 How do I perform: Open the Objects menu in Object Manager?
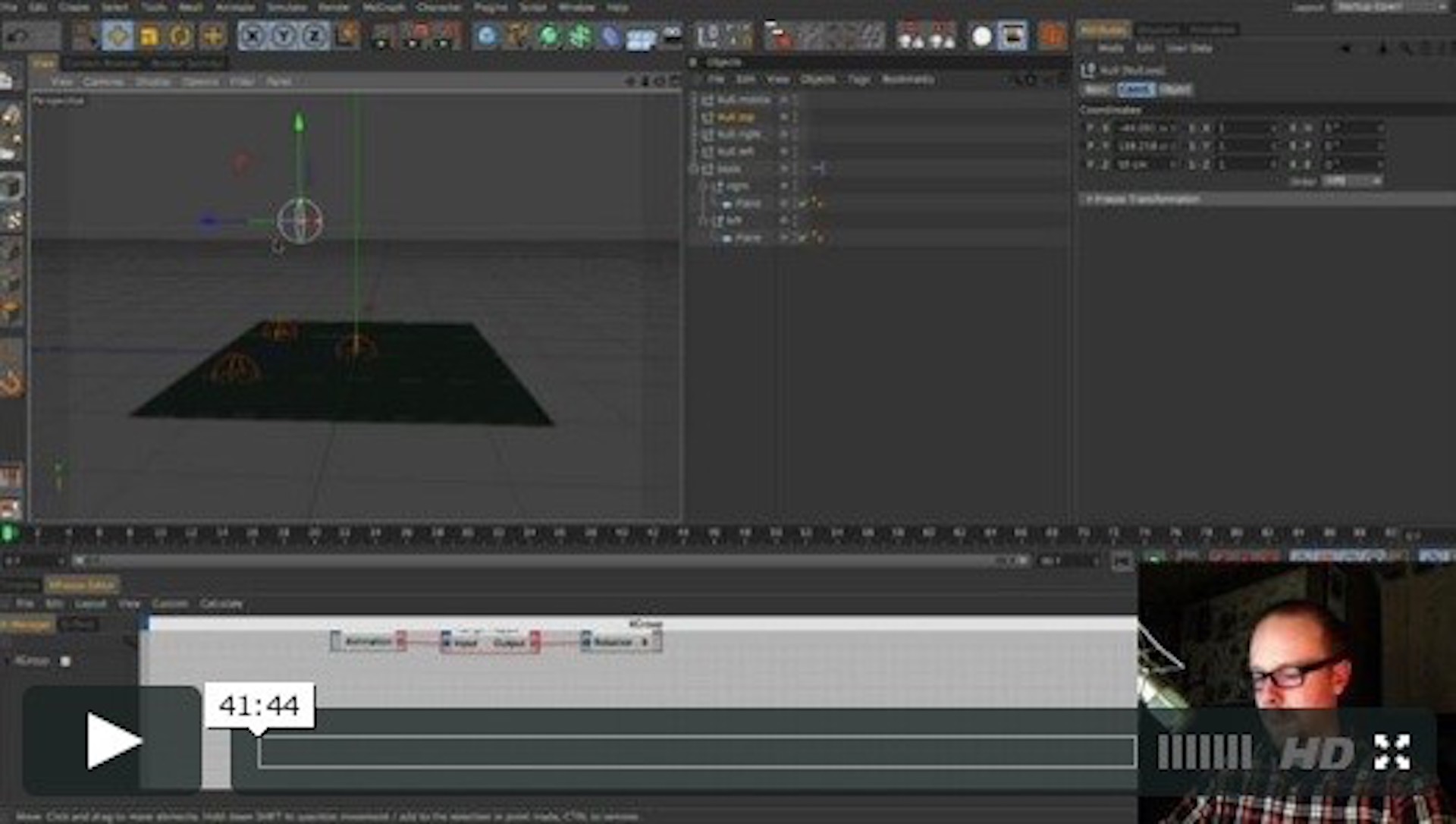pos(817,79)
